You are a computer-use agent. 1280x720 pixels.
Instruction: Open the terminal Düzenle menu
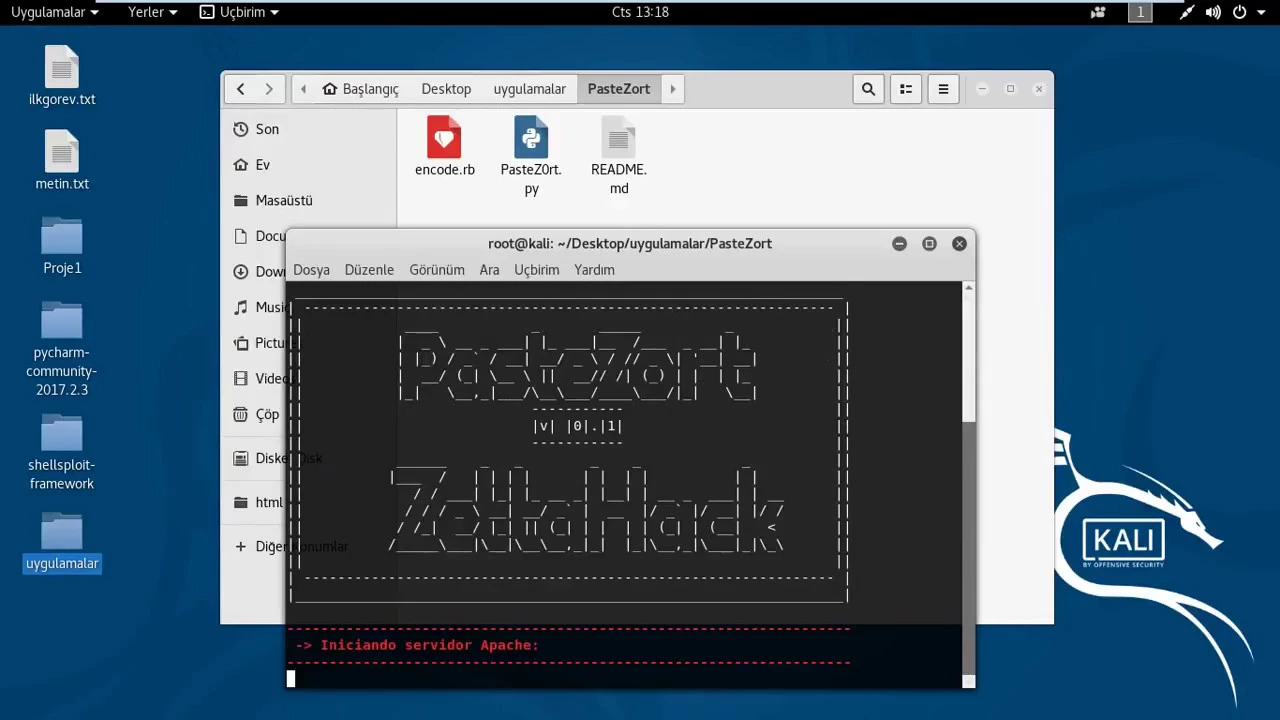click(x=369, y=270)
